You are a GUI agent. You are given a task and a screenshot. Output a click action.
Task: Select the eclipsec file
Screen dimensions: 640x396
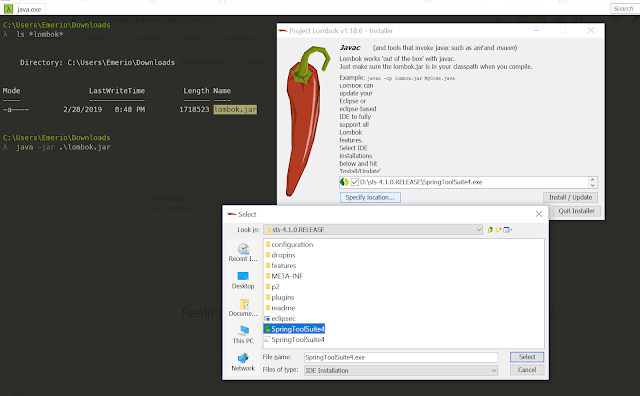click(x=280, y=318)
